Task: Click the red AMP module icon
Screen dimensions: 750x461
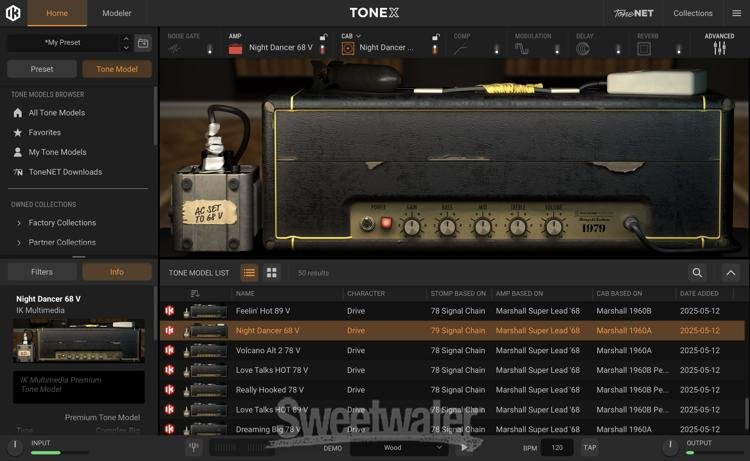Action: point(235,49)
